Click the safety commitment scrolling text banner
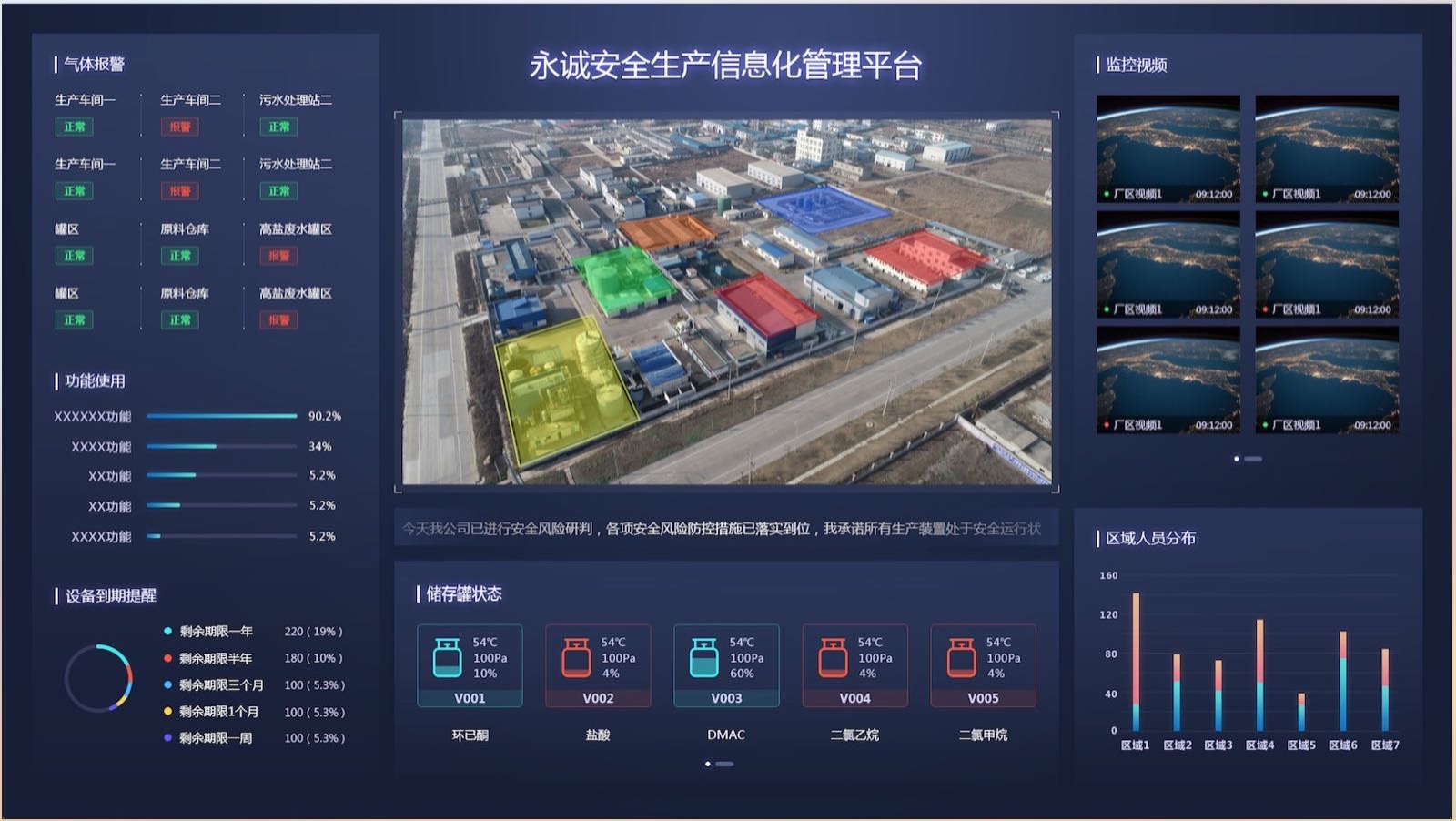The width and height of the screenshot is (1456, 821). [725, 529]
